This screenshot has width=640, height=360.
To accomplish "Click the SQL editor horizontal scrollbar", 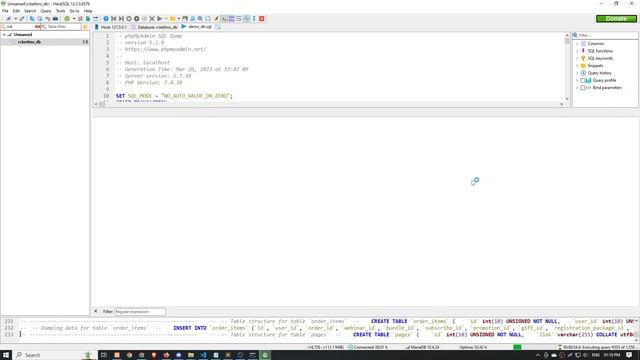I will click(329, 104).
